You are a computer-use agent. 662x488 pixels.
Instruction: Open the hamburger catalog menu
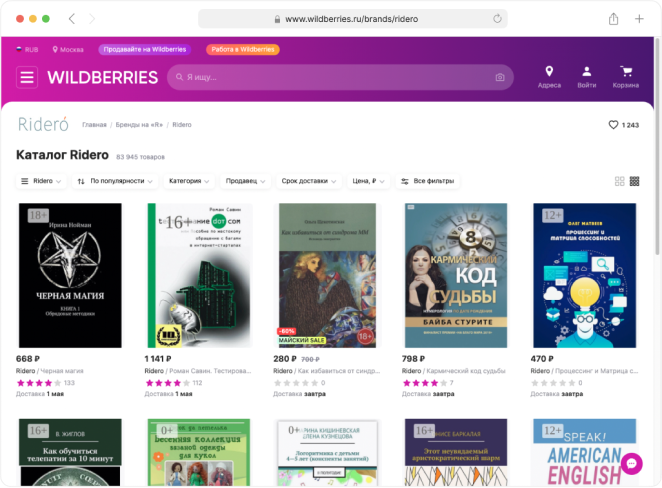pyautogui.click(x=27, y=77)
